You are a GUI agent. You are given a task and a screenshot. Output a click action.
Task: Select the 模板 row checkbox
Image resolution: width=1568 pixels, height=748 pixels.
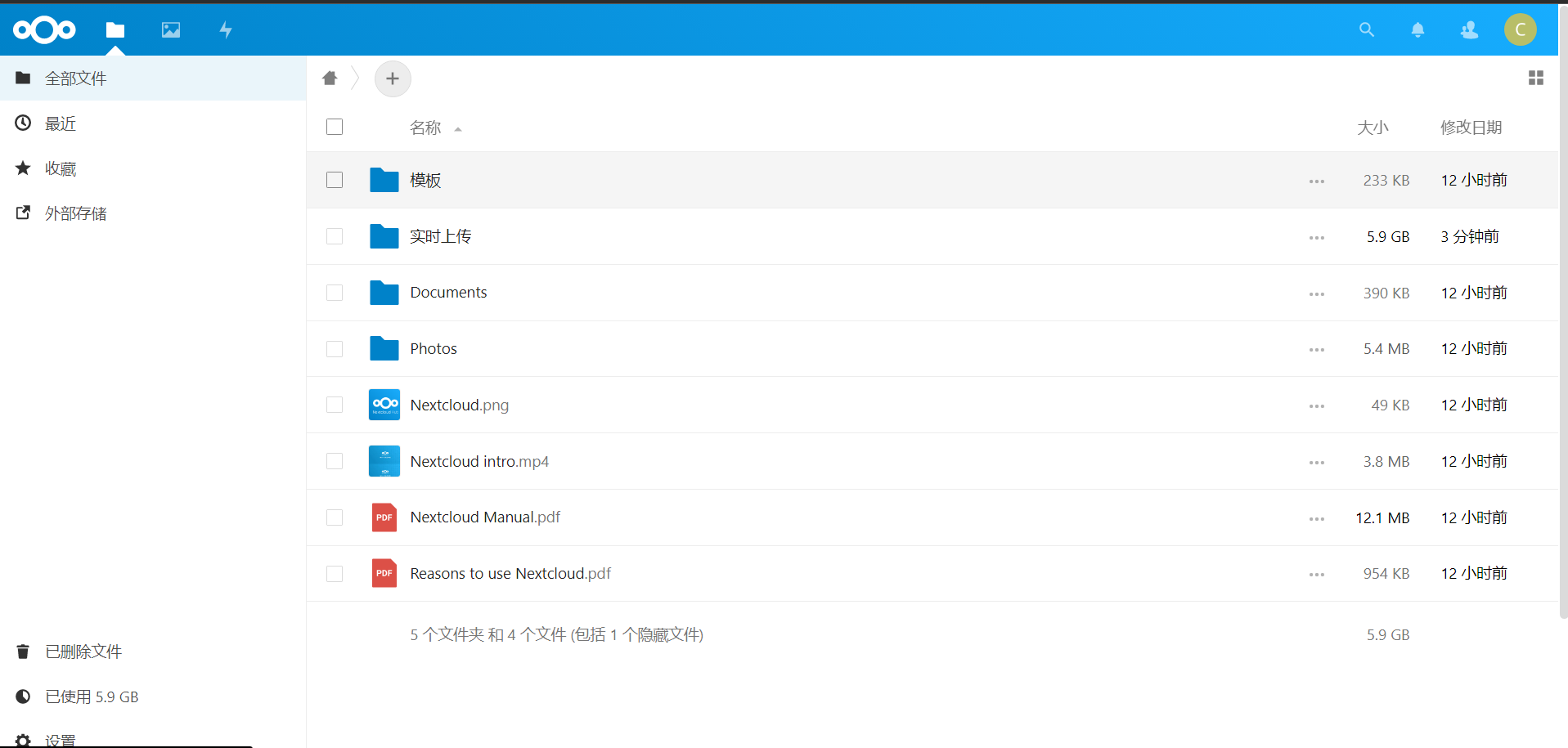[335, 180]
